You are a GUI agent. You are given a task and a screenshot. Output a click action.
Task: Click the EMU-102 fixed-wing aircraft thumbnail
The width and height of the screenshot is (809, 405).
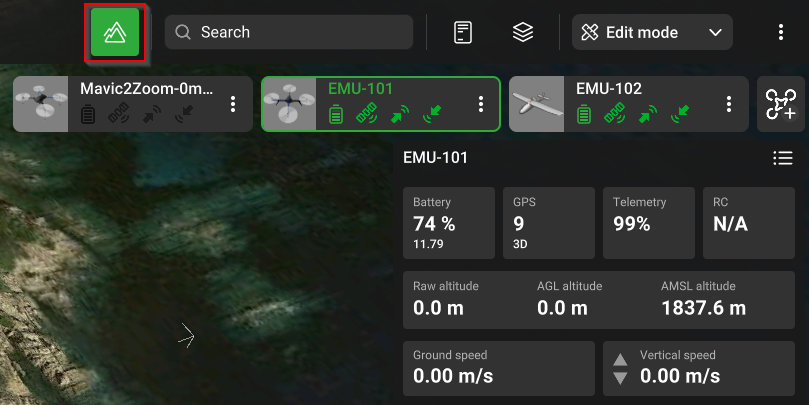537,104
